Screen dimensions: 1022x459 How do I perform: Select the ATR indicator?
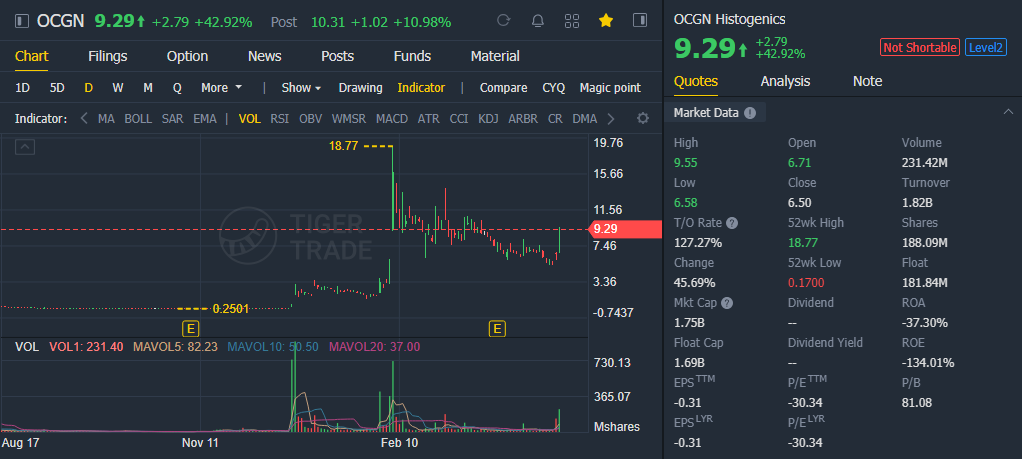[x=428, y=119]
